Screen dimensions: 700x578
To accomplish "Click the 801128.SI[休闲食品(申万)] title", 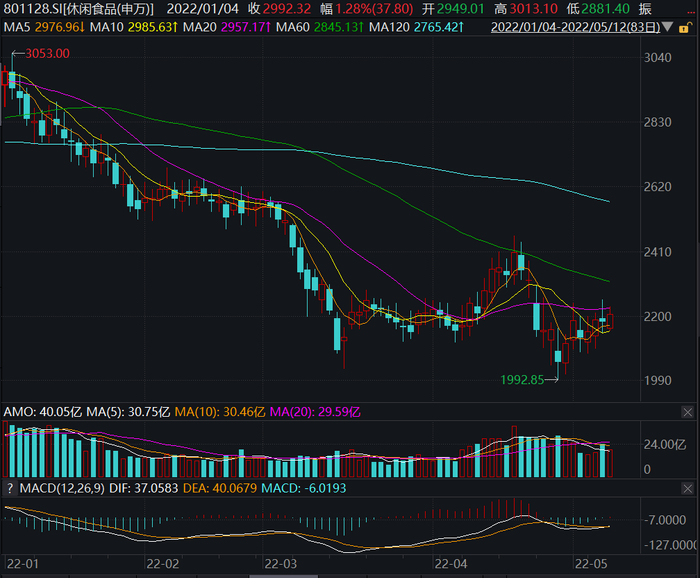I will [x=79, y=9].
